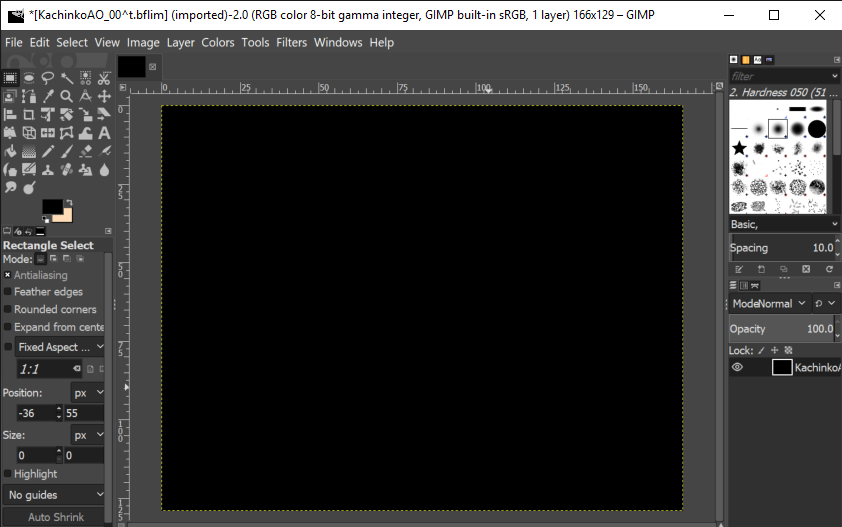Viewport: 842px width, 527px height.
Task: Select the Alignment tool
Action: click(10, 115)
